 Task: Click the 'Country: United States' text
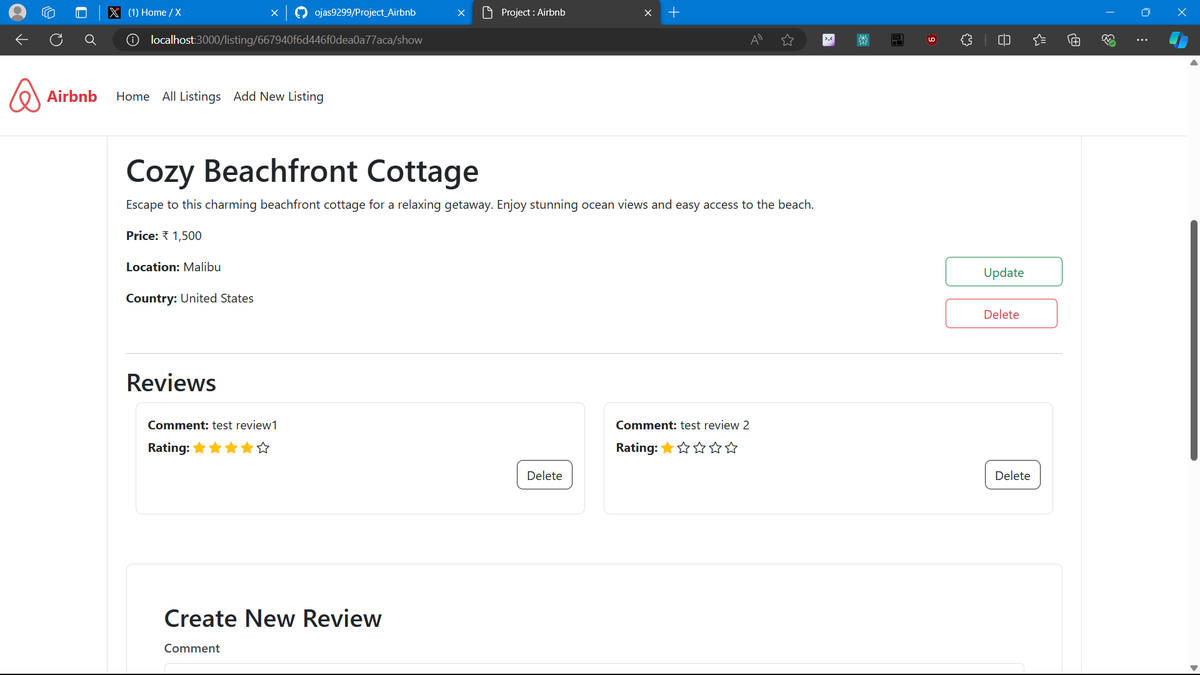pyautogui.click(x=190, y=298)
